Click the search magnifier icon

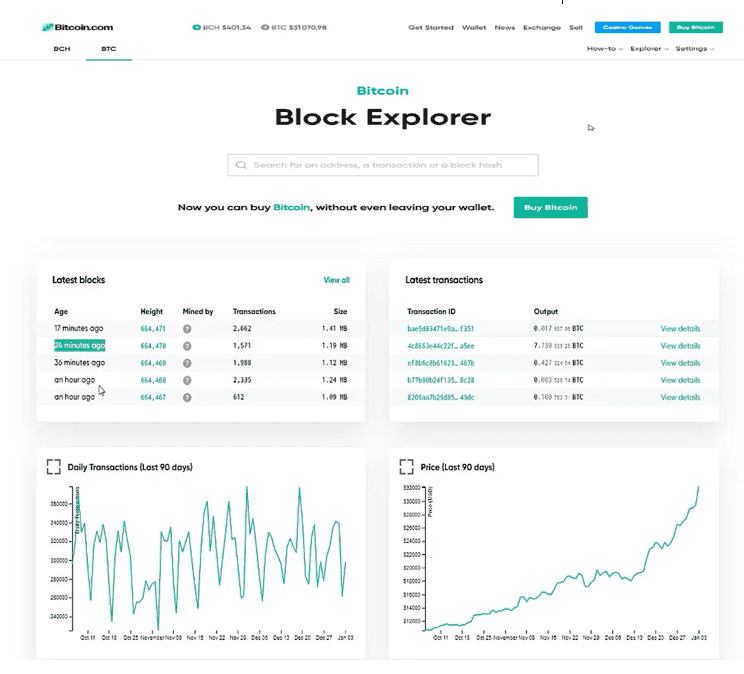pos(241,165)
